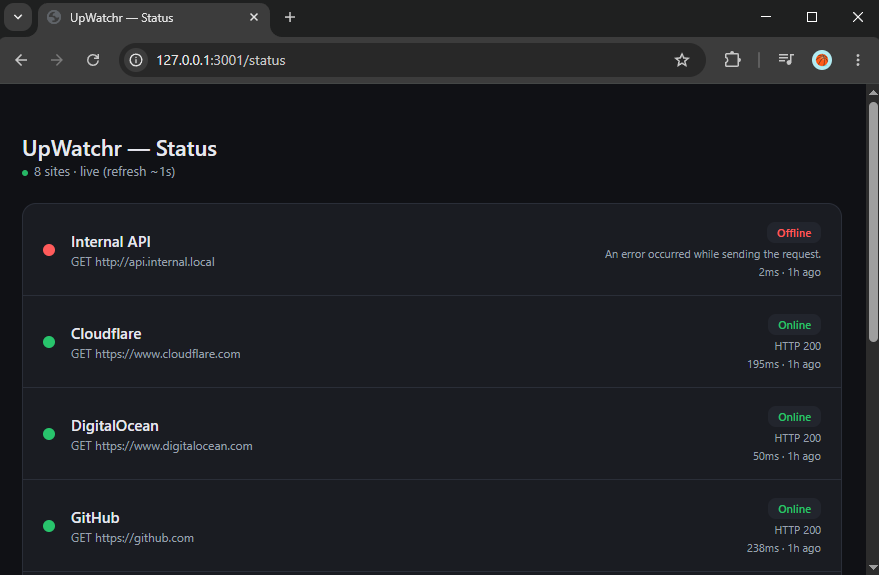The width and height of the screenshot is (879, 575).
Task: Click HTTP 200 in the GitHub row
Action: (797, 530)
